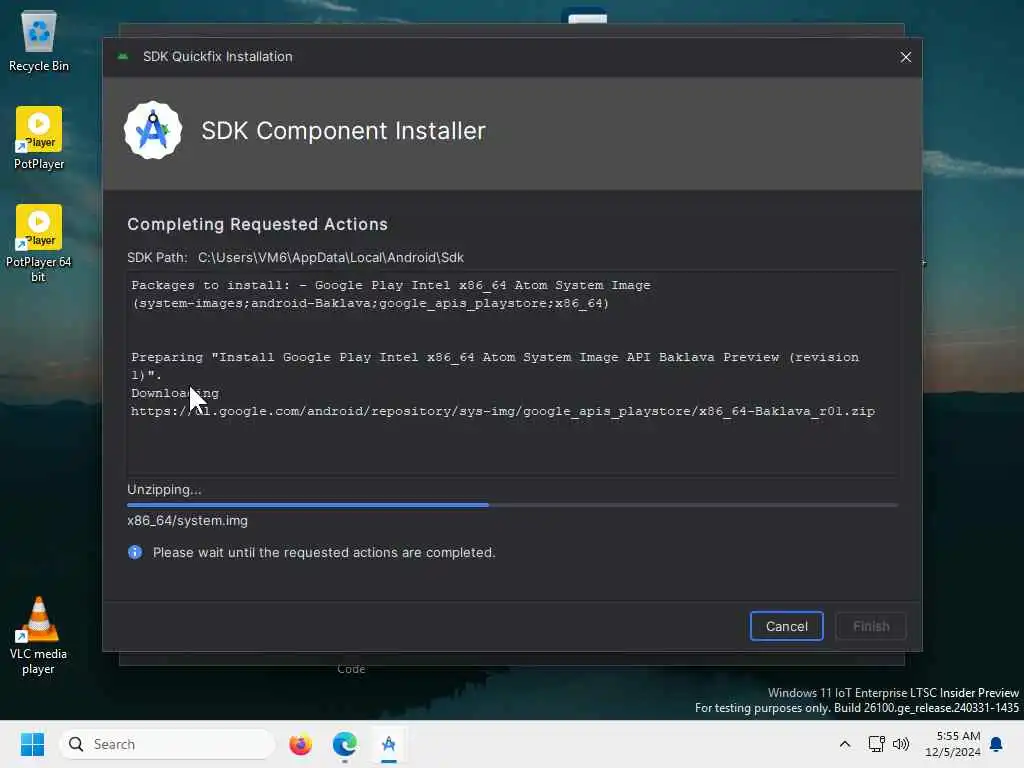This screenshot has width=1024, height=768.
Task: Click the blue info icon beside wait message
Action: 135,552
